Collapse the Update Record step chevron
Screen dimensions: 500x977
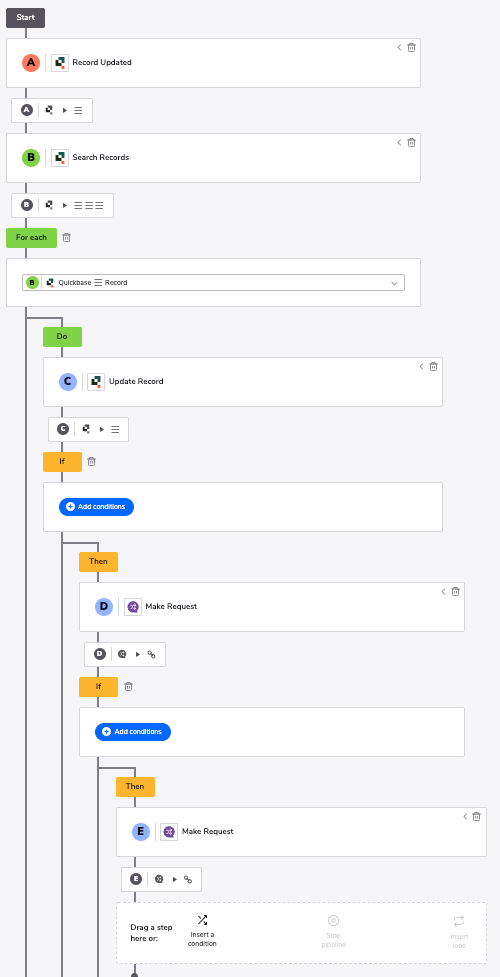tap(421, 366)
